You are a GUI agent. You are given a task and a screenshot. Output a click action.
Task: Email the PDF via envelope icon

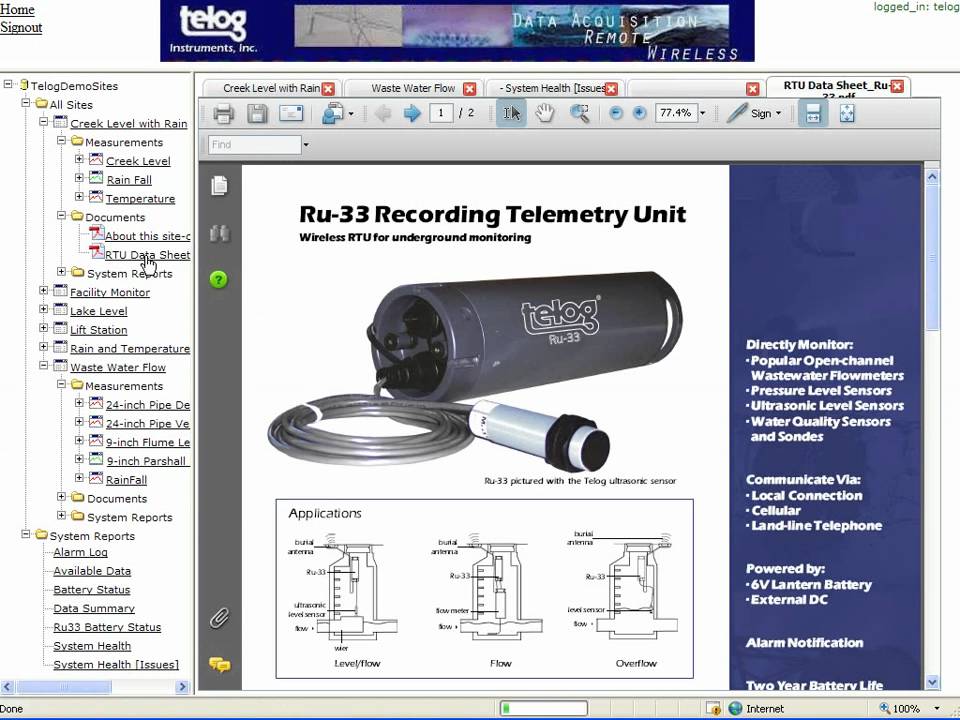point(291,113)
